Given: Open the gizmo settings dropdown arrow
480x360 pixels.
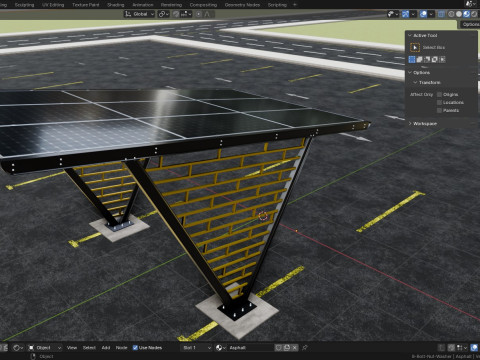Looking at the screenshot, I should 413,14.
